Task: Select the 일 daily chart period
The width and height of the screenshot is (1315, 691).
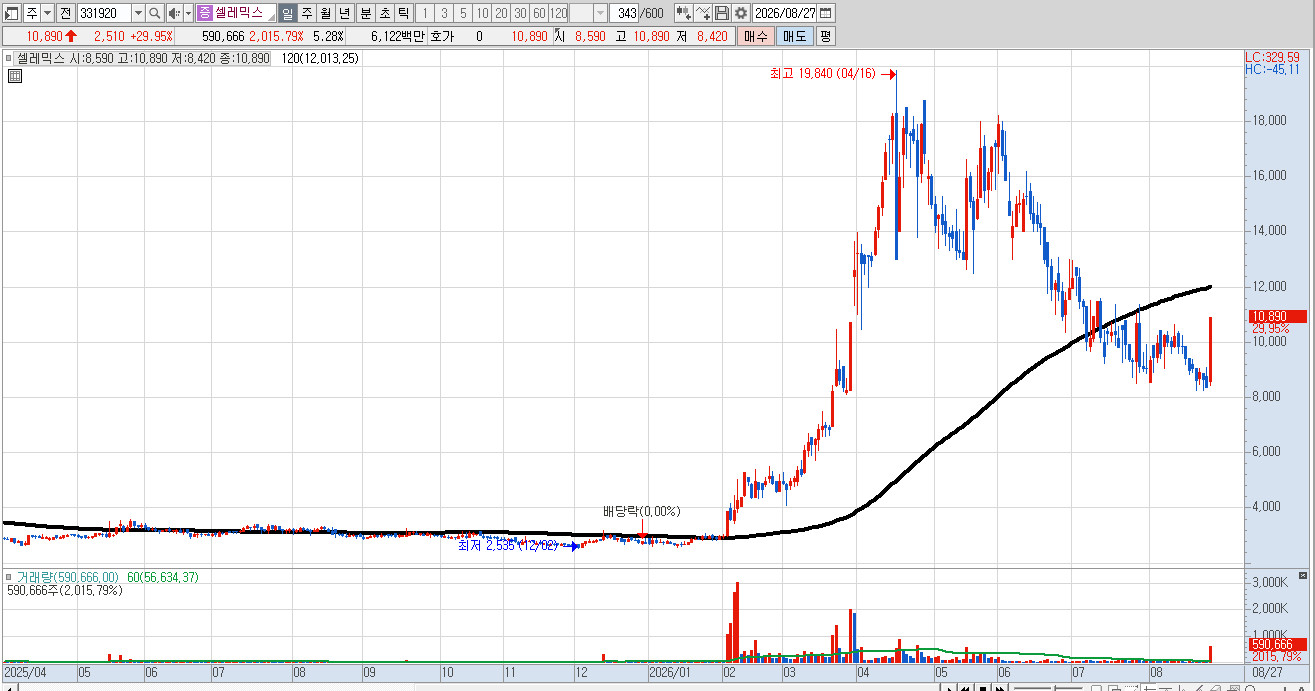Action: click(288, 13)
